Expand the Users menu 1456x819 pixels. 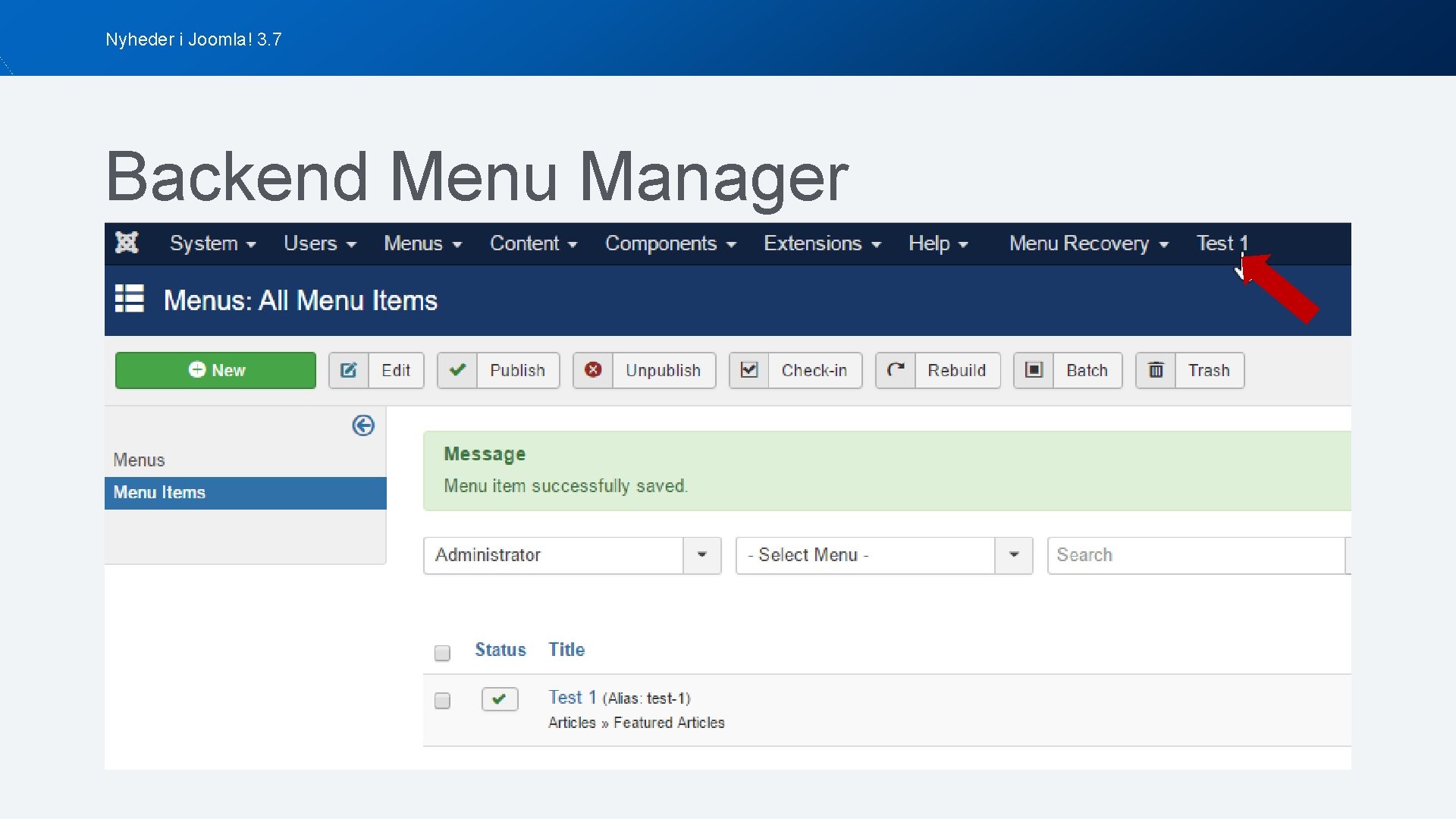click(320, 243)
